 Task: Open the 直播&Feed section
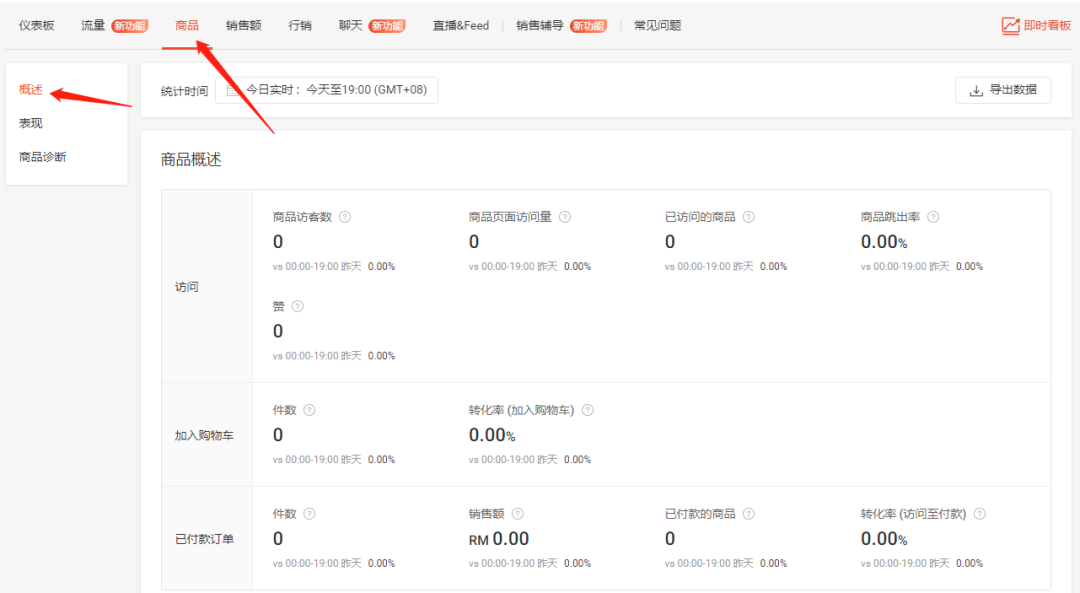(461, 25)
